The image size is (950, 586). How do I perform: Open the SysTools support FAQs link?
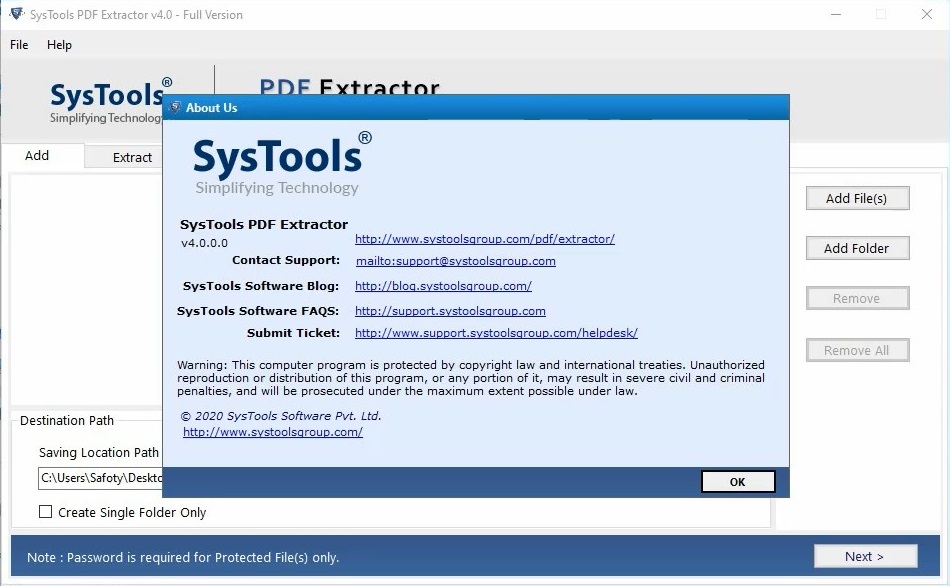tap(450, 311)
